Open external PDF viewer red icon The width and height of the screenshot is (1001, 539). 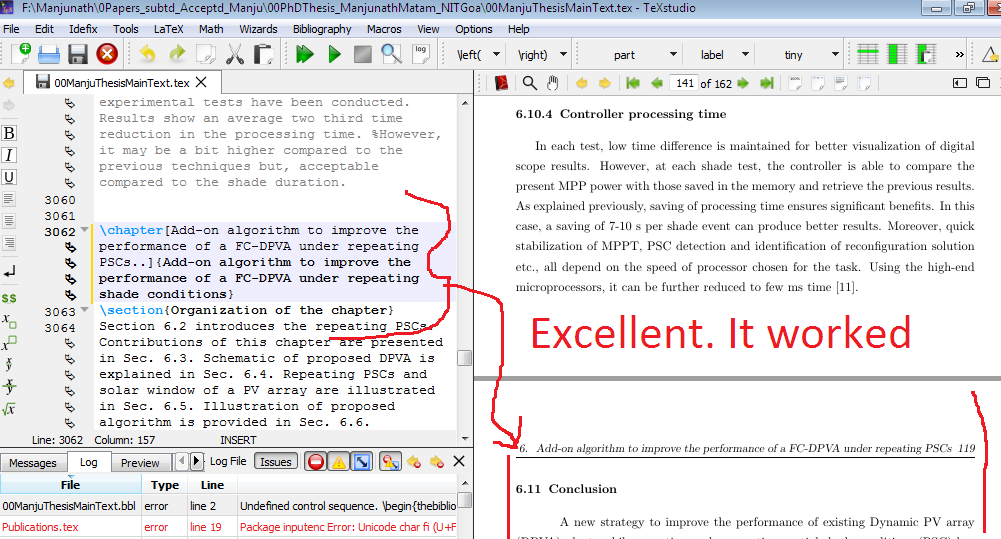(x=501, y=83)
